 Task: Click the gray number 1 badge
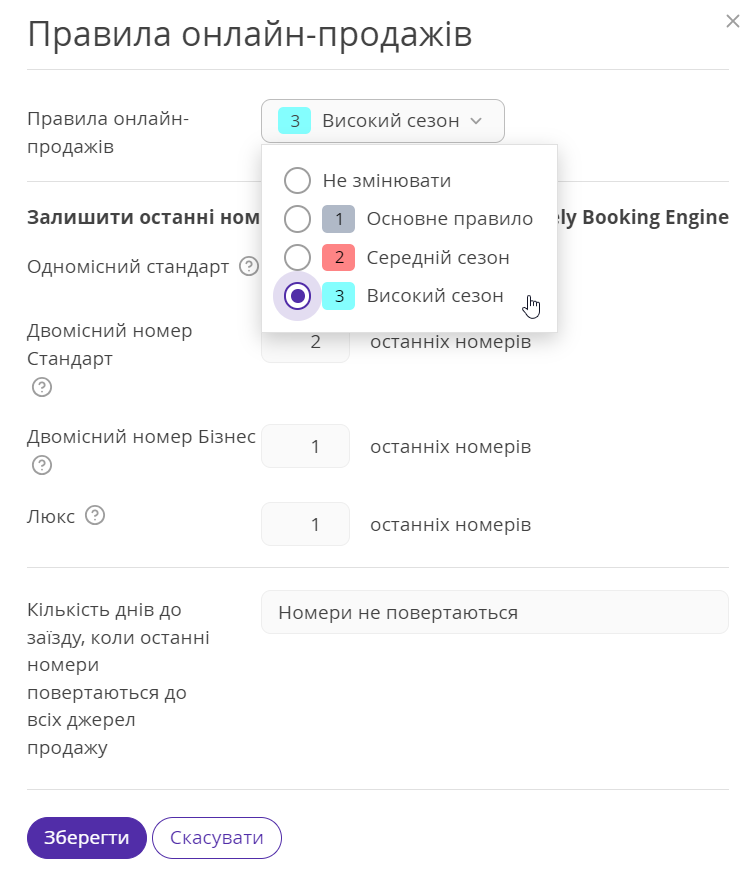[338, 219]
